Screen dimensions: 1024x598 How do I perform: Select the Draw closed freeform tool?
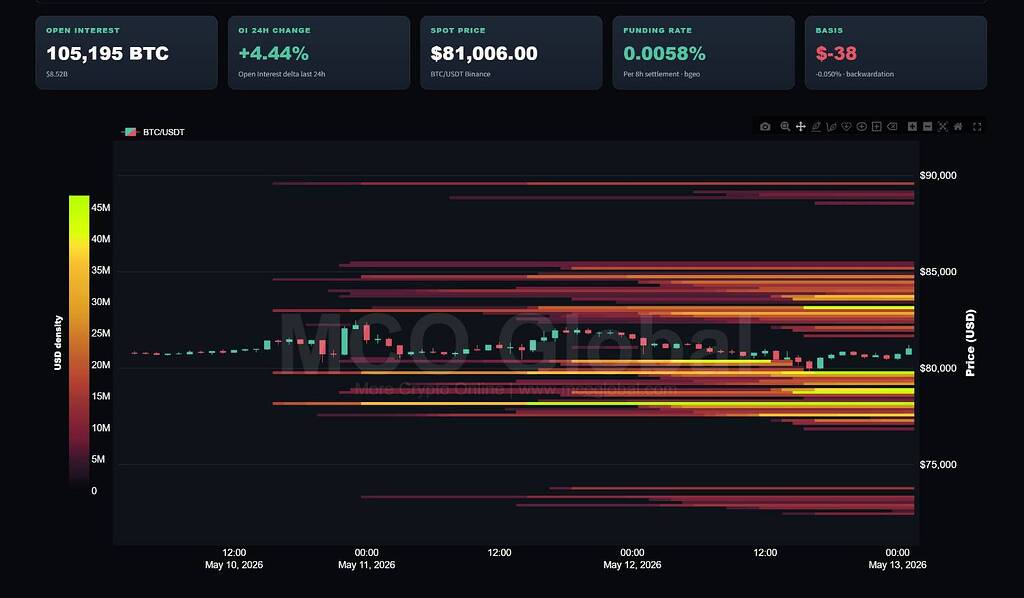tap(846, 127)
